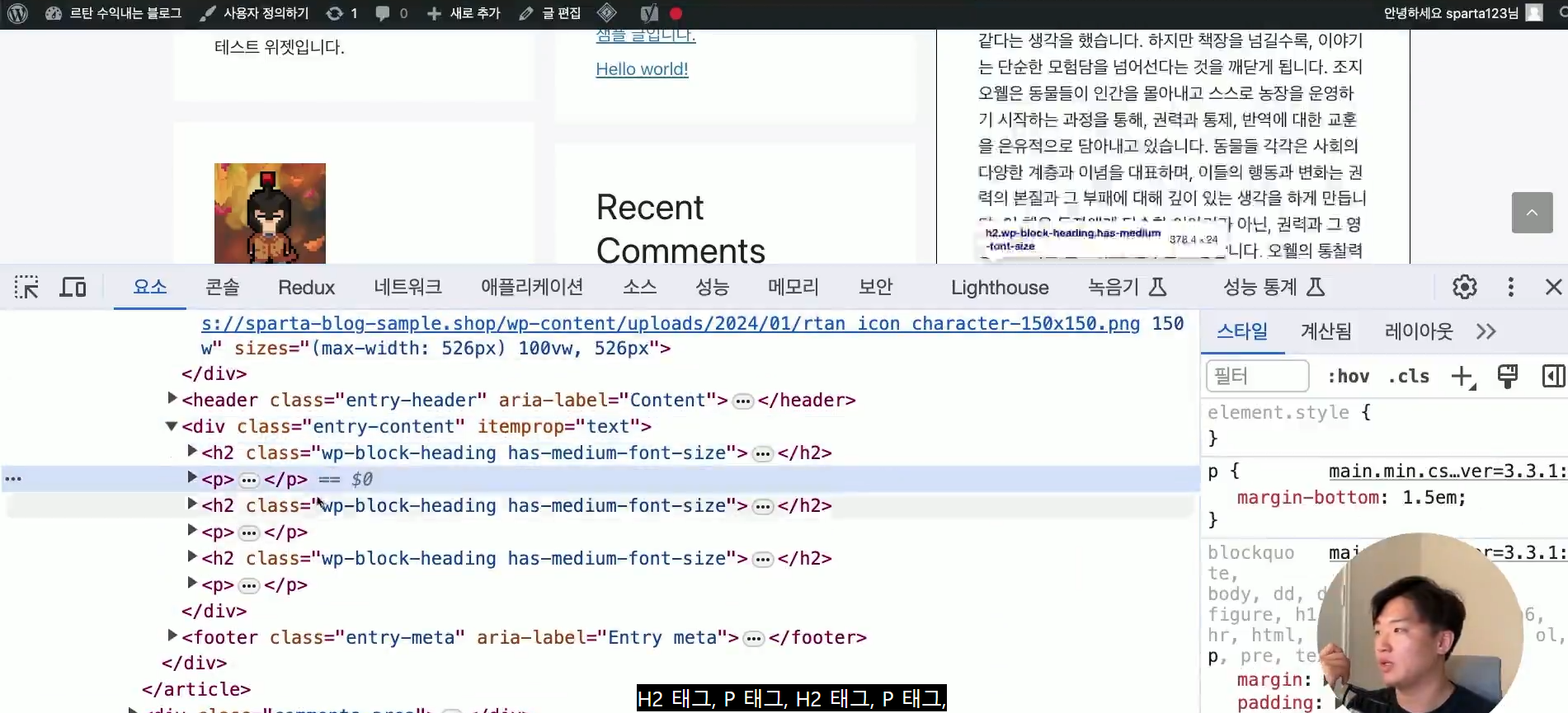Open the updates icon with count 1
Image resolution: width=1568 pixels, height=713 pixels.
tap(341, 13)
